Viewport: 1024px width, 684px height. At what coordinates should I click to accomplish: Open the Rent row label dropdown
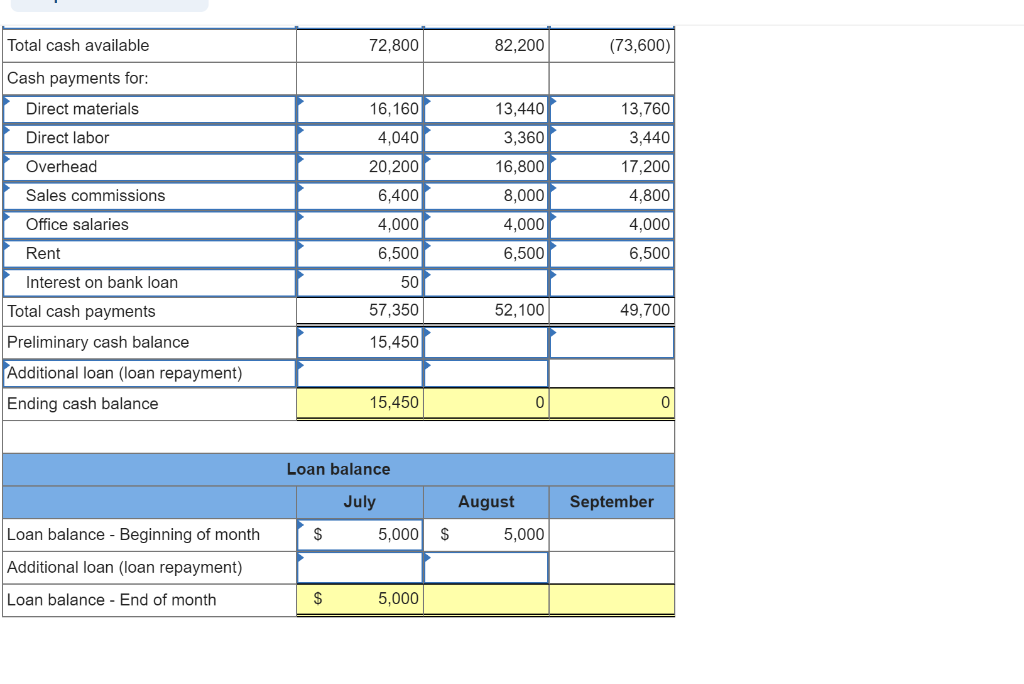click(150, 253)
